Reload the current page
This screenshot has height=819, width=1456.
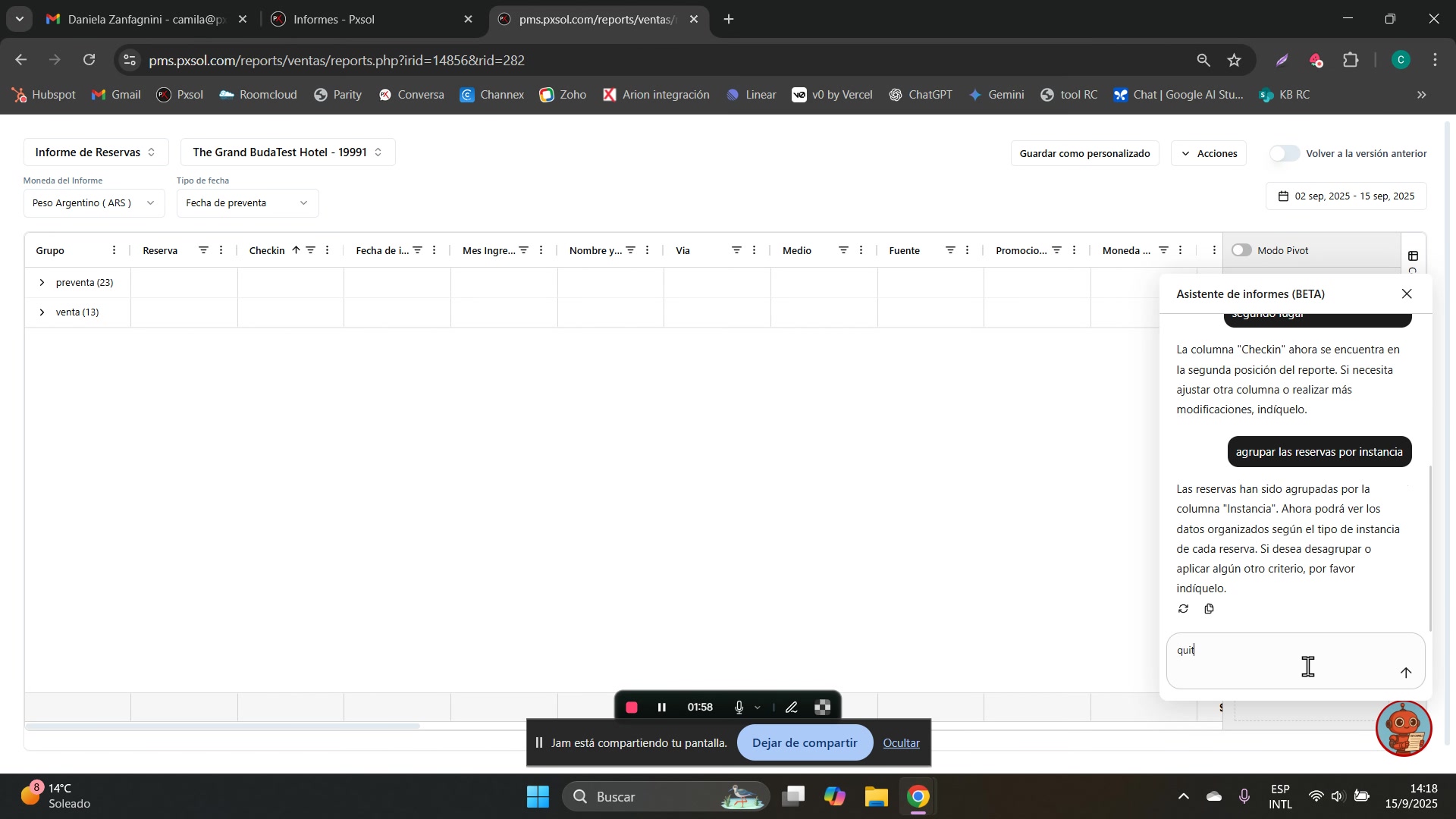click(89, 61)
